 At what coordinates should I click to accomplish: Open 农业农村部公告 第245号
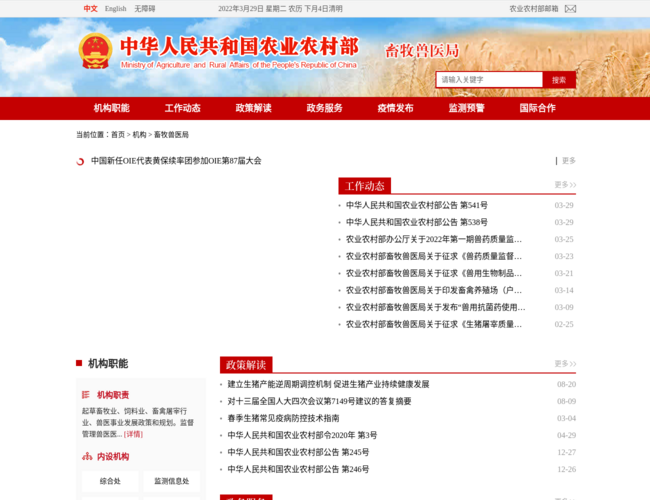pos(298,452)
